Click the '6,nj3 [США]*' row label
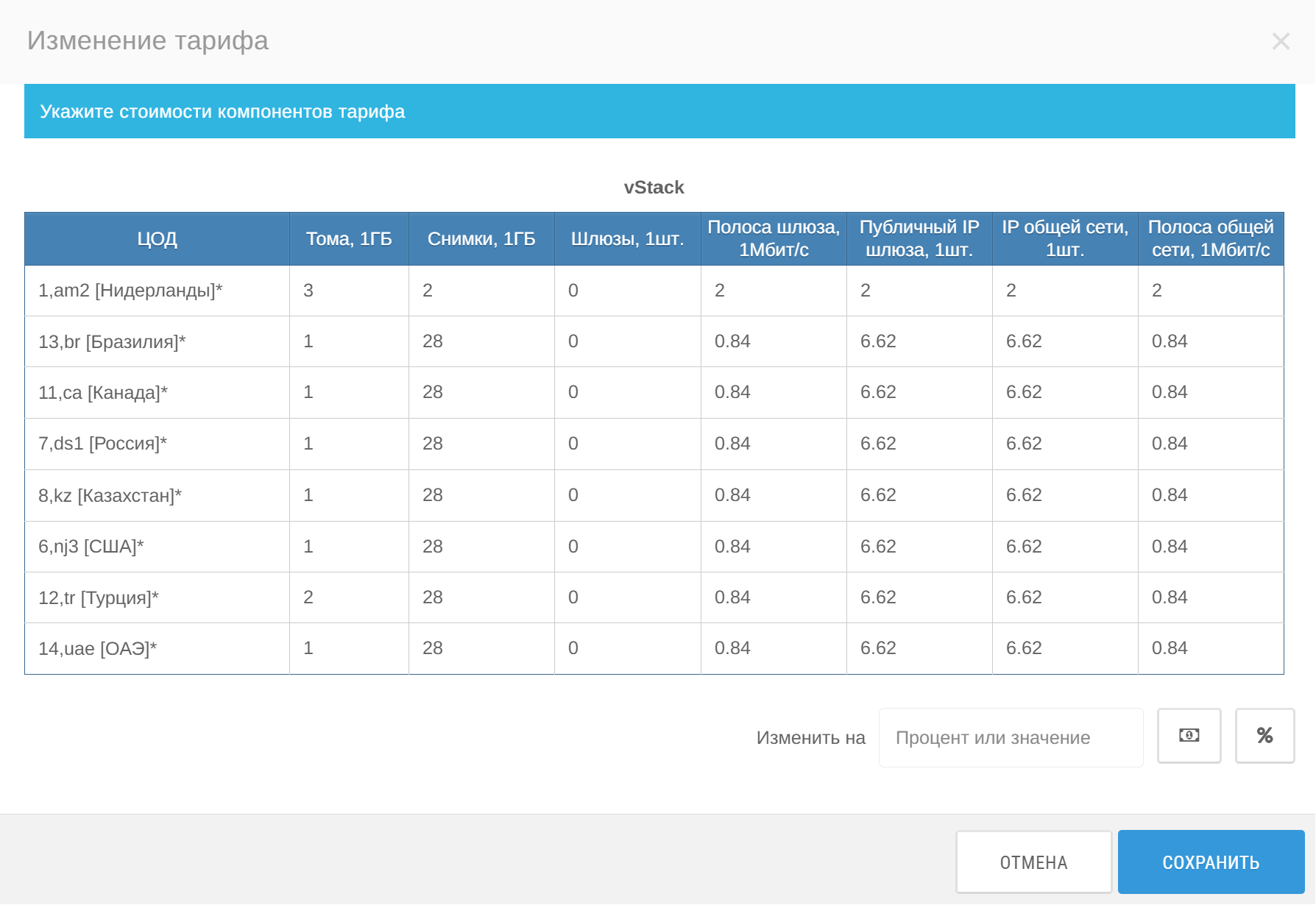 click(x=91, y=547)
